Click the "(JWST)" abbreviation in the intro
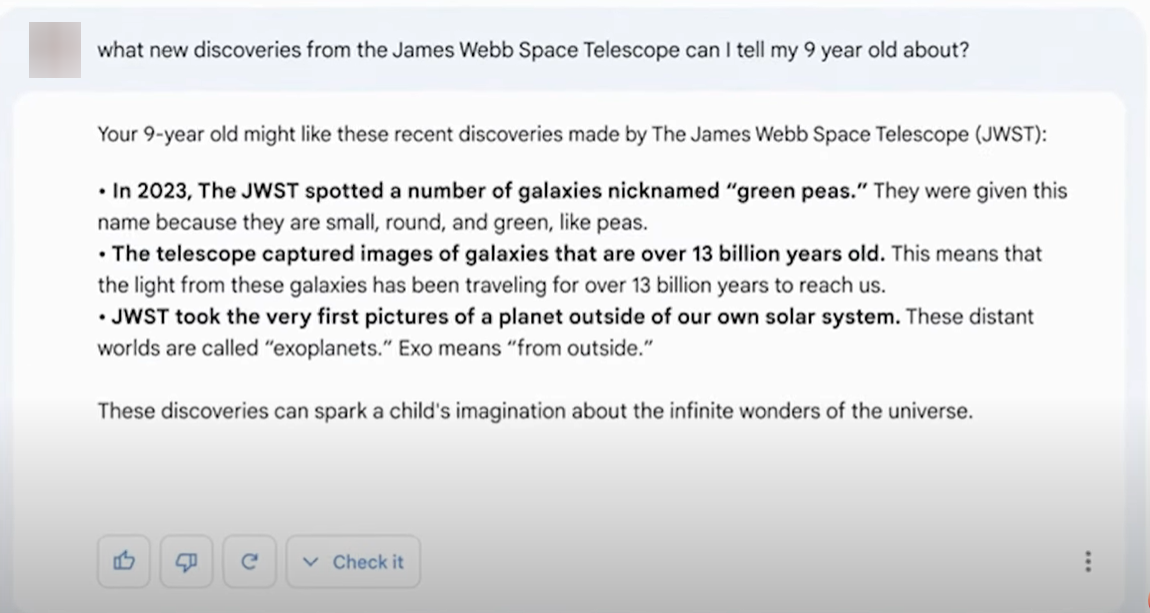The height and width of the screenshot is (613, 1150). coord(1011,135)
